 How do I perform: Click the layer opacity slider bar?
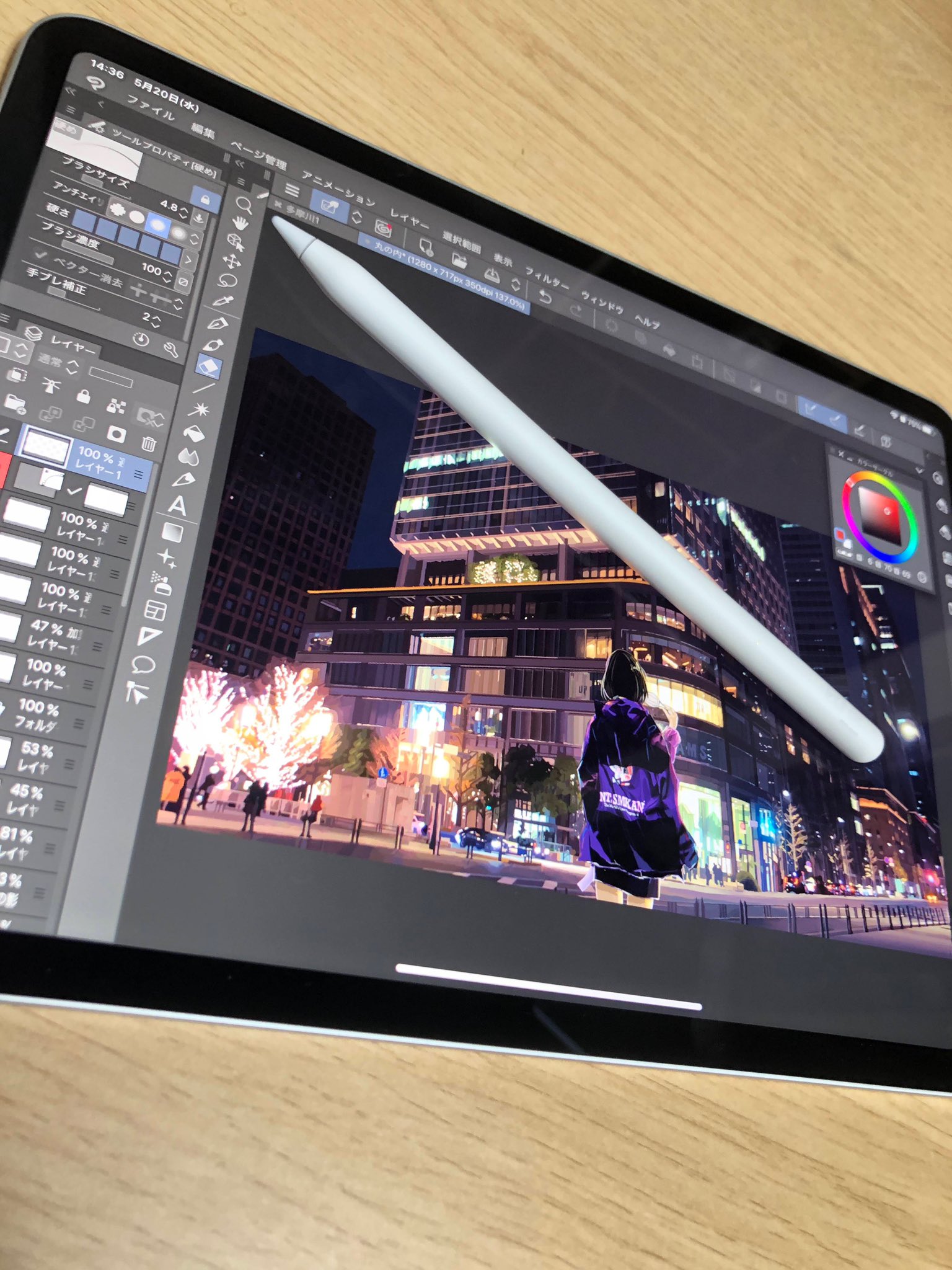[110, 377]
